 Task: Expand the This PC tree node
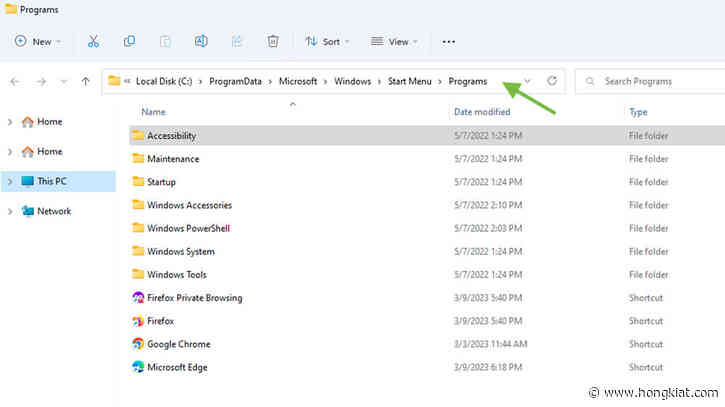click(x=10, y=182)
